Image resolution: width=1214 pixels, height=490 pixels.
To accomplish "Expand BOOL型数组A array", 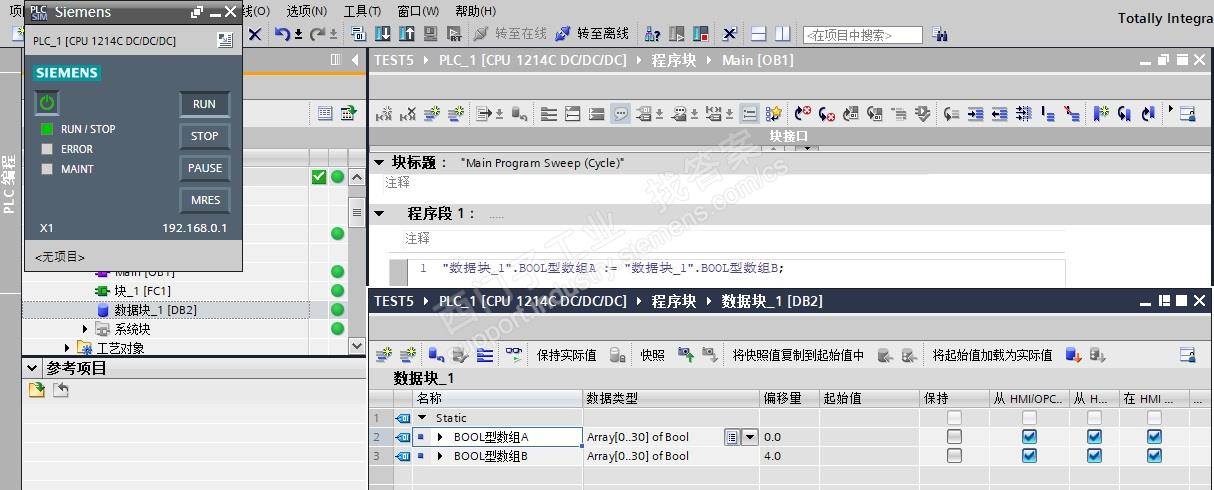I will [x=440, y=437].
